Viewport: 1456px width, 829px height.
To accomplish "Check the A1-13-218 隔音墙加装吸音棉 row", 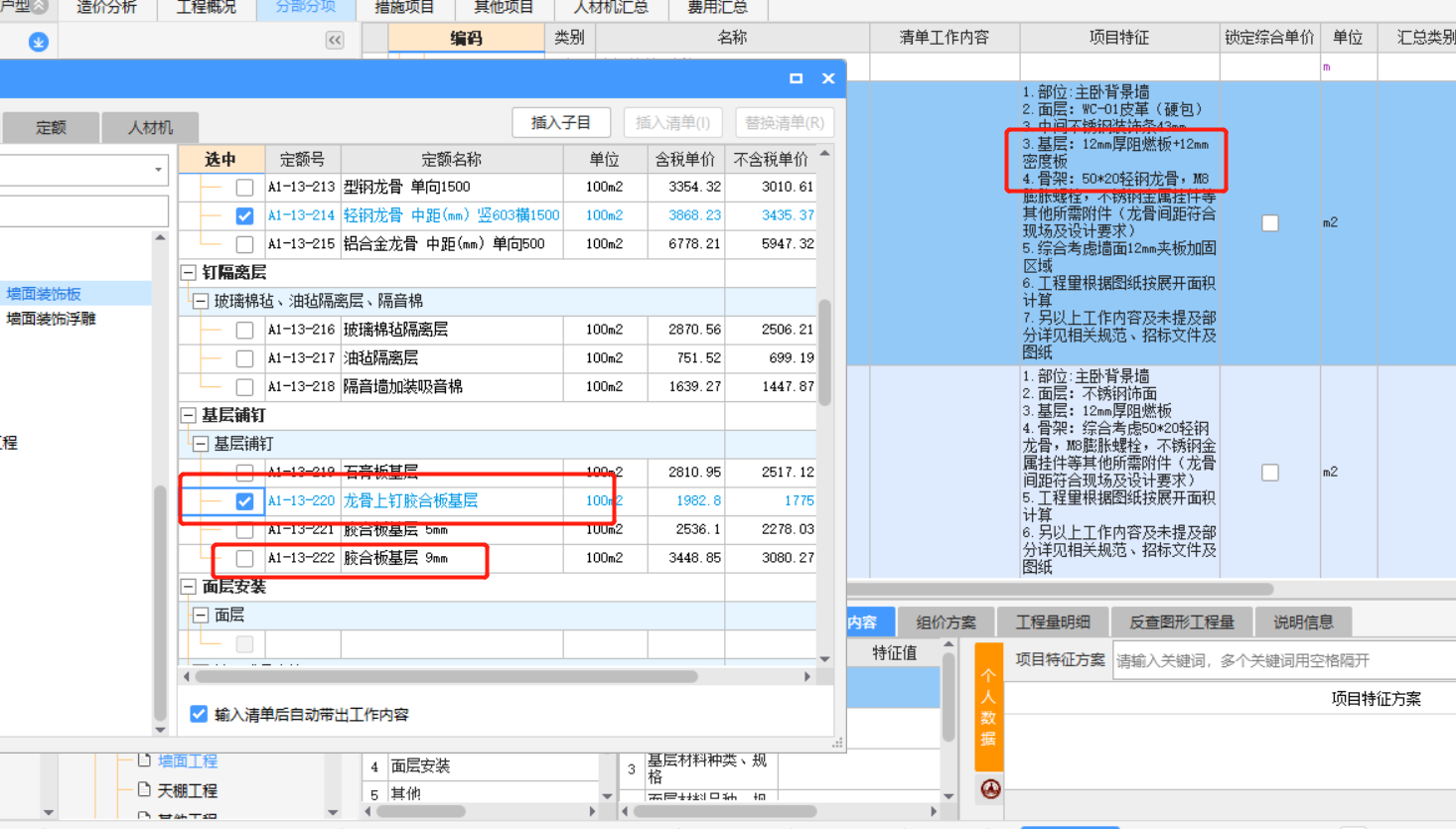I will [x=244, y=387].
